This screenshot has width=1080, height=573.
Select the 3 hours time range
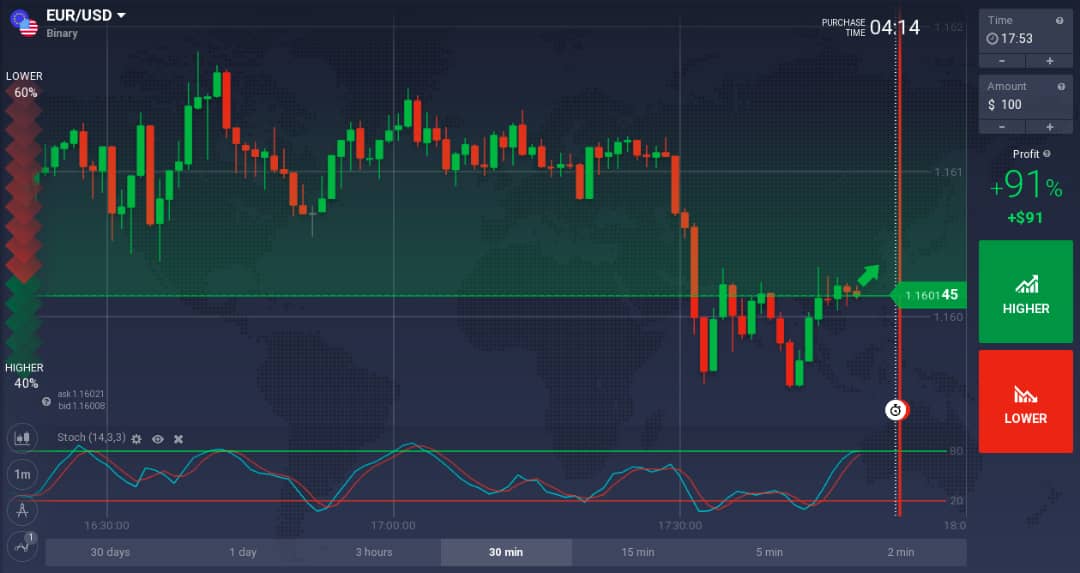374,552
